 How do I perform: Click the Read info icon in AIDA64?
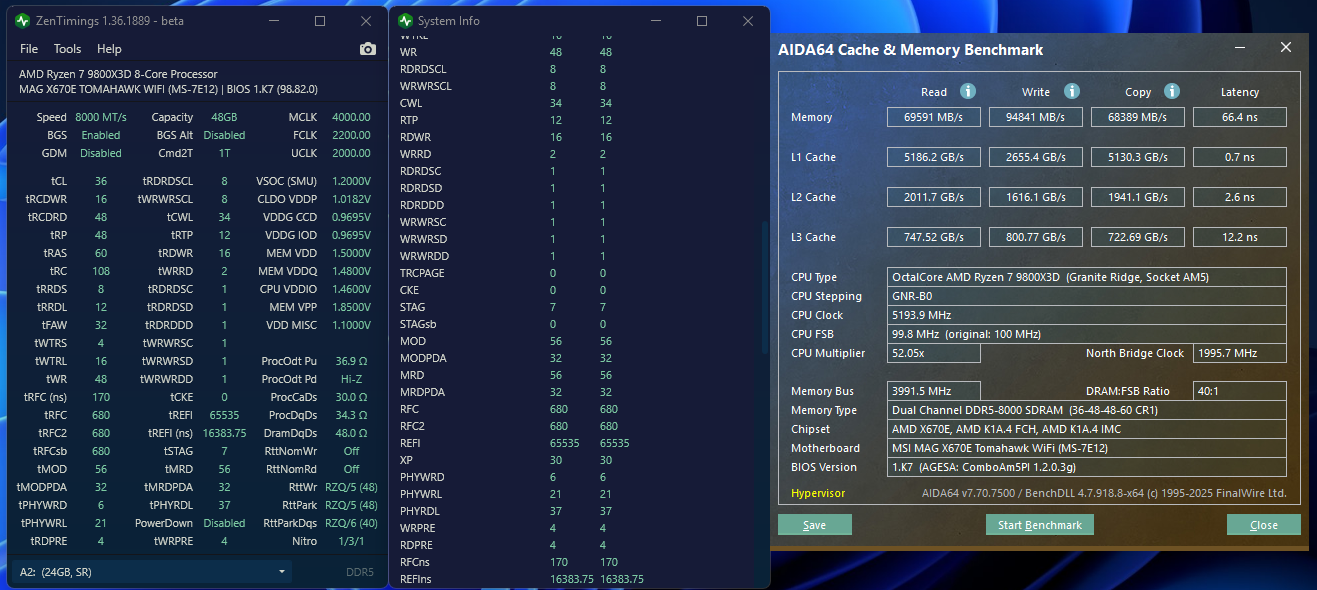967,91
